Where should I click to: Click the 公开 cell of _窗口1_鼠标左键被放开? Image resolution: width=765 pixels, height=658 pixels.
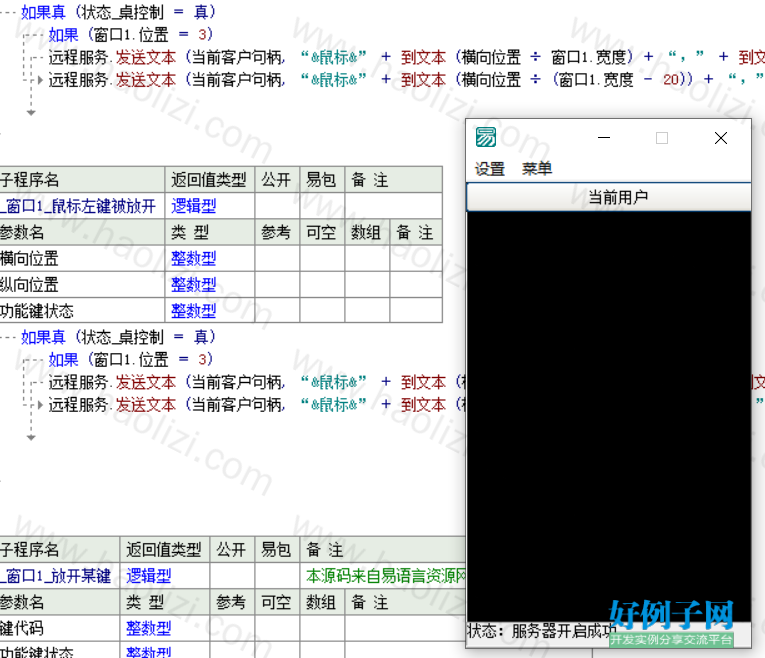277,206
